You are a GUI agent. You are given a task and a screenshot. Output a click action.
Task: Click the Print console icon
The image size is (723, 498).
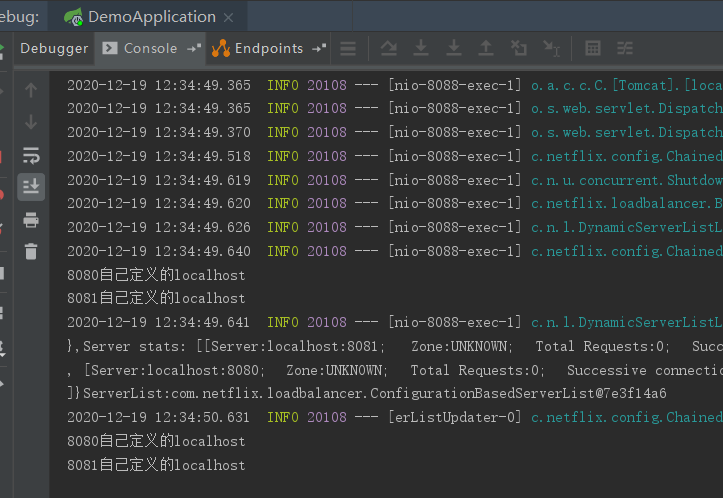(x=31, y=220)
